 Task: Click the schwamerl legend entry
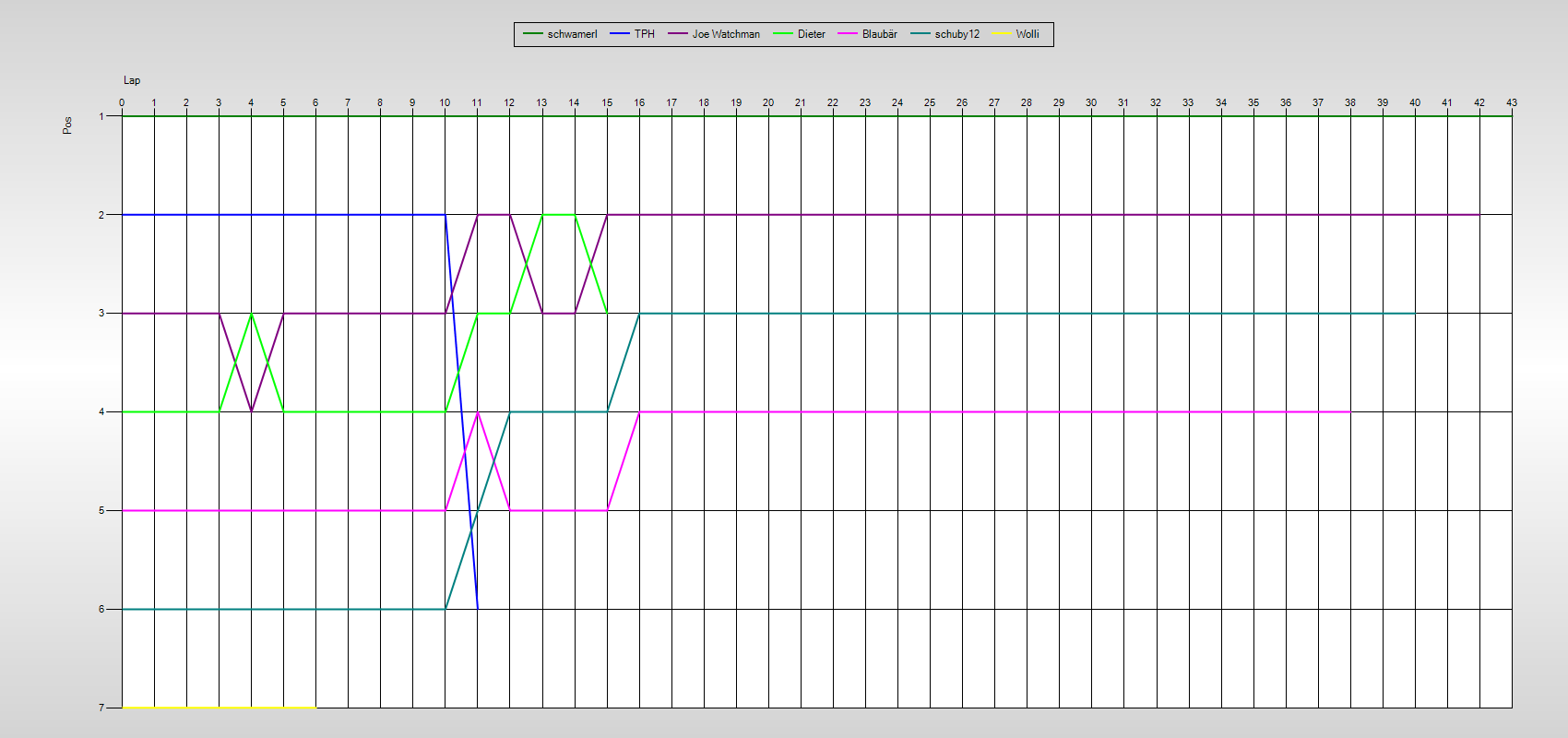pyautogui.click(x=572, y=34)
